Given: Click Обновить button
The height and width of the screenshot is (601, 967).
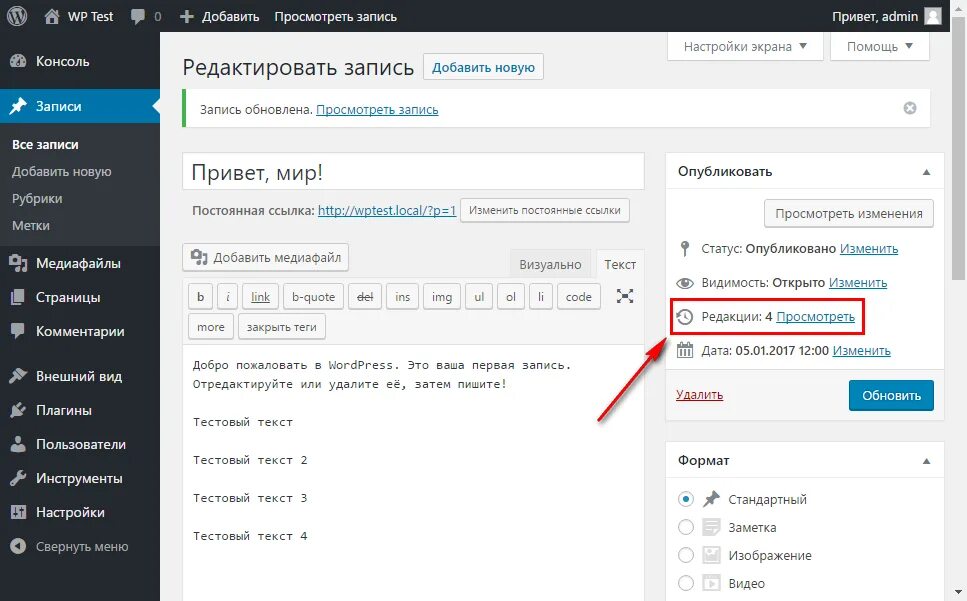Looking at the screenshot, I should point(891,395).
